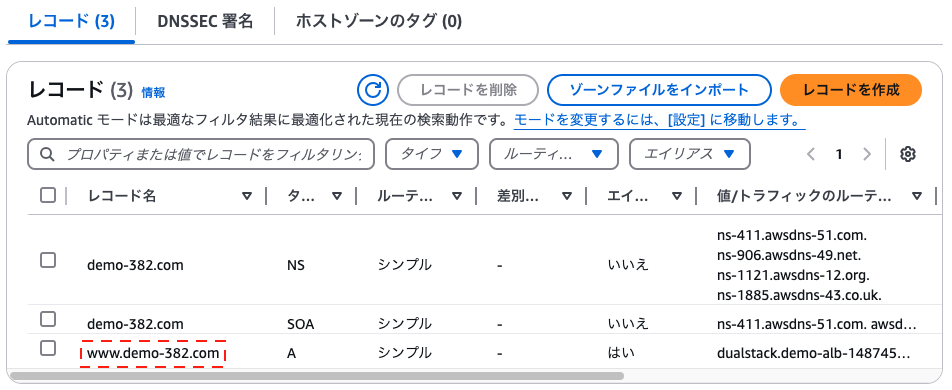Open the ルーティ... filter dropdown

tap(554, 154)
